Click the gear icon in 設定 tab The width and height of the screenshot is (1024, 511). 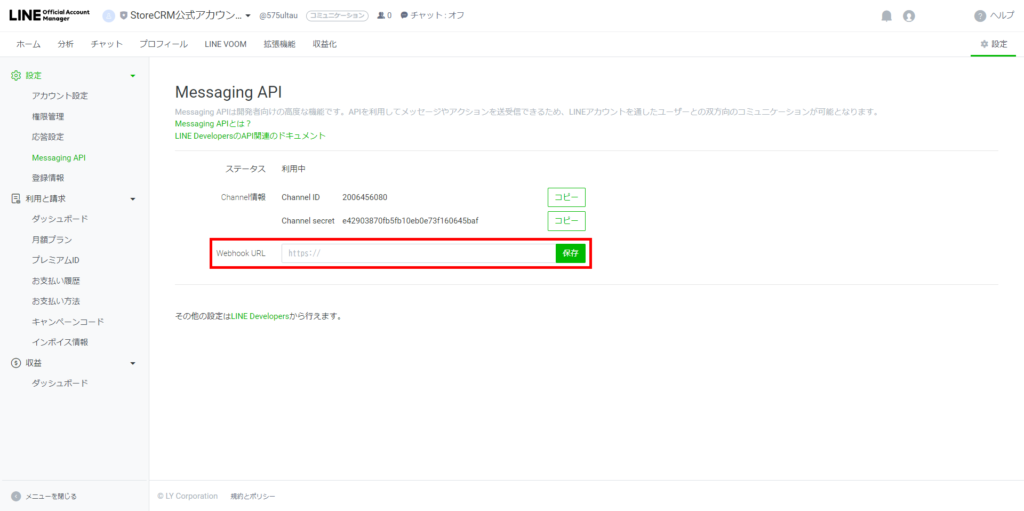984,44
